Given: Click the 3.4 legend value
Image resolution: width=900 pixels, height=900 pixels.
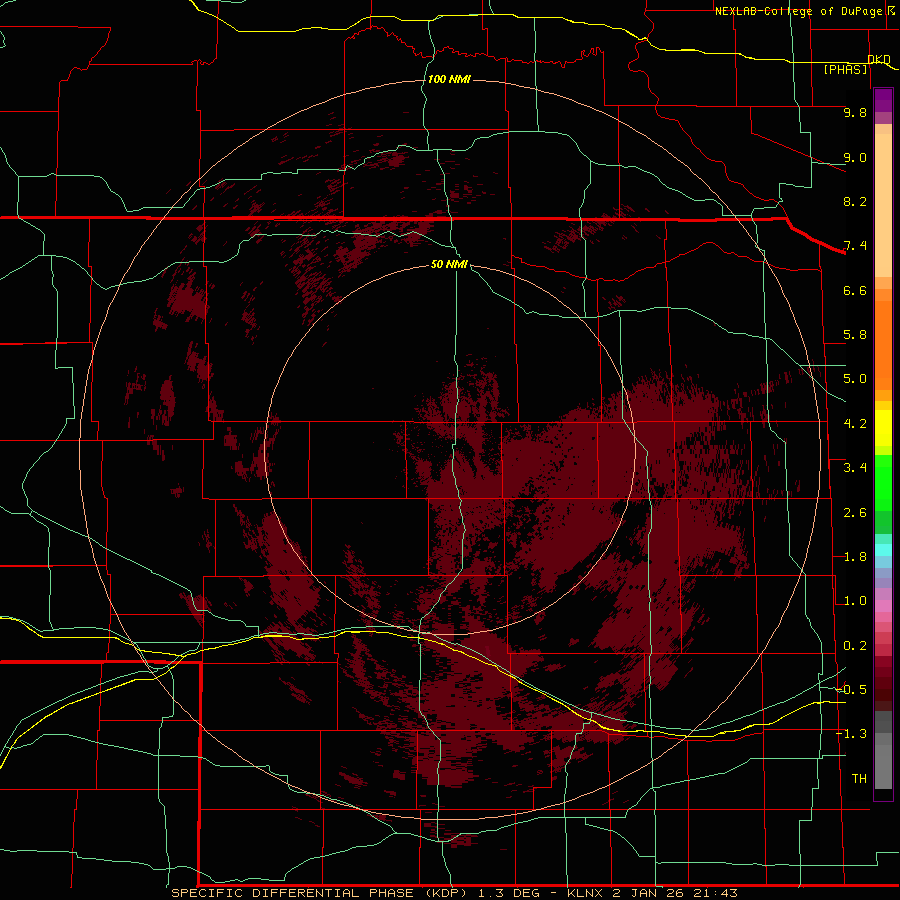Looking at the screenshot, I should point(855,468).
